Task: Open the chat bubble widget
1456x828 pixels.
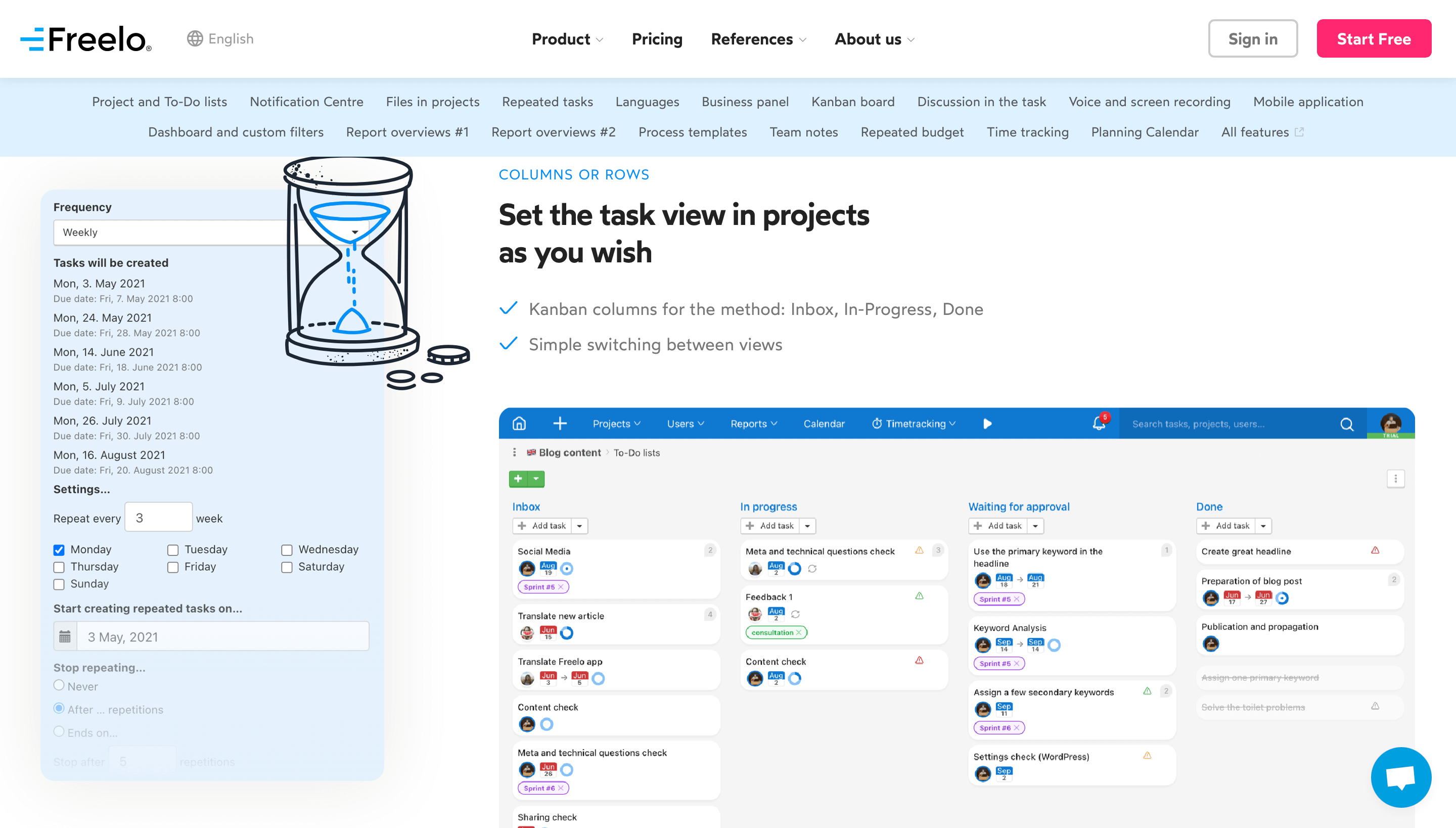Action: click(1401, 777)
